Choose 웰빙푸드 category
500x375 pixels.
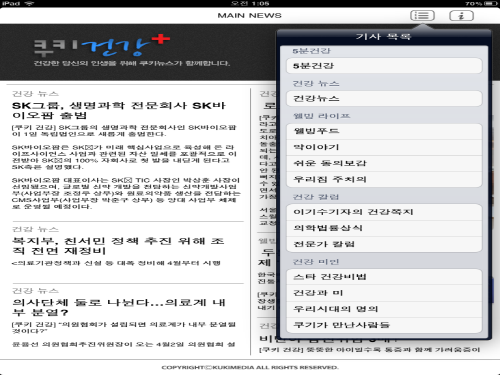pyautogui.click(x=384, y=131)
